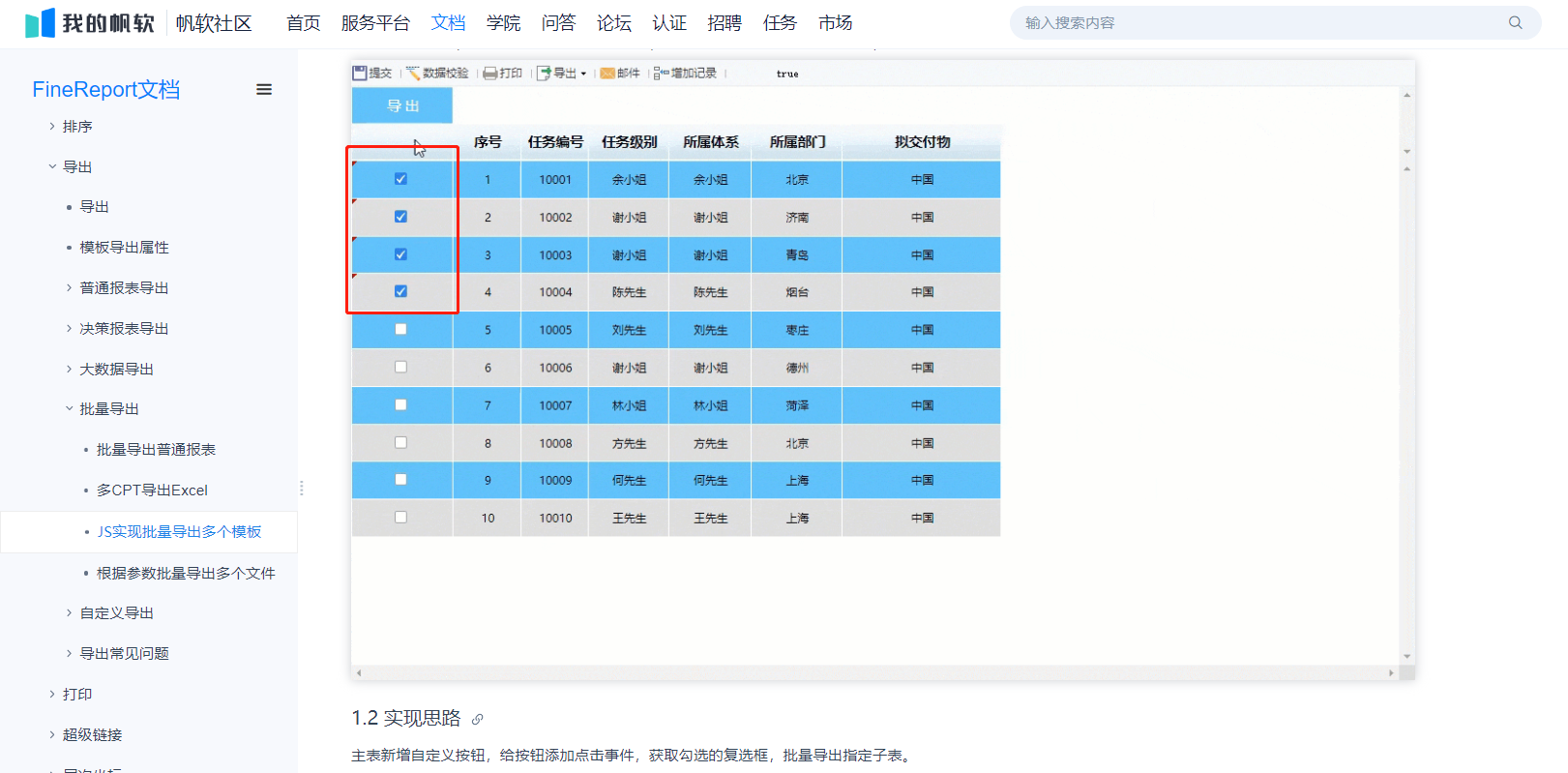Screen dimensions: 1568x773
Task: Select the 文档 navigation tab
Action: 448,23
